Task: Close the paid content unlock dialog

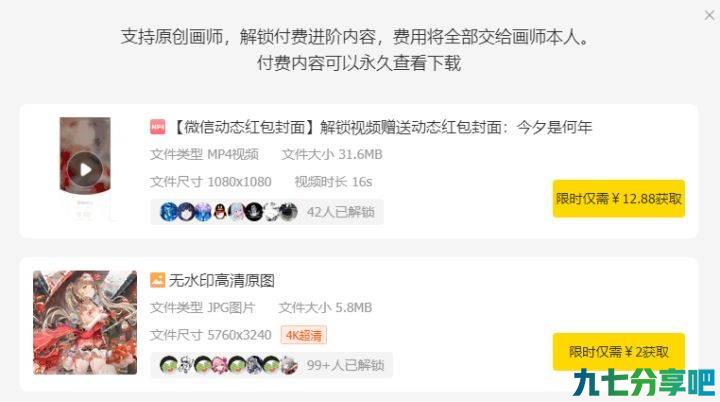Action: [709, 15]
